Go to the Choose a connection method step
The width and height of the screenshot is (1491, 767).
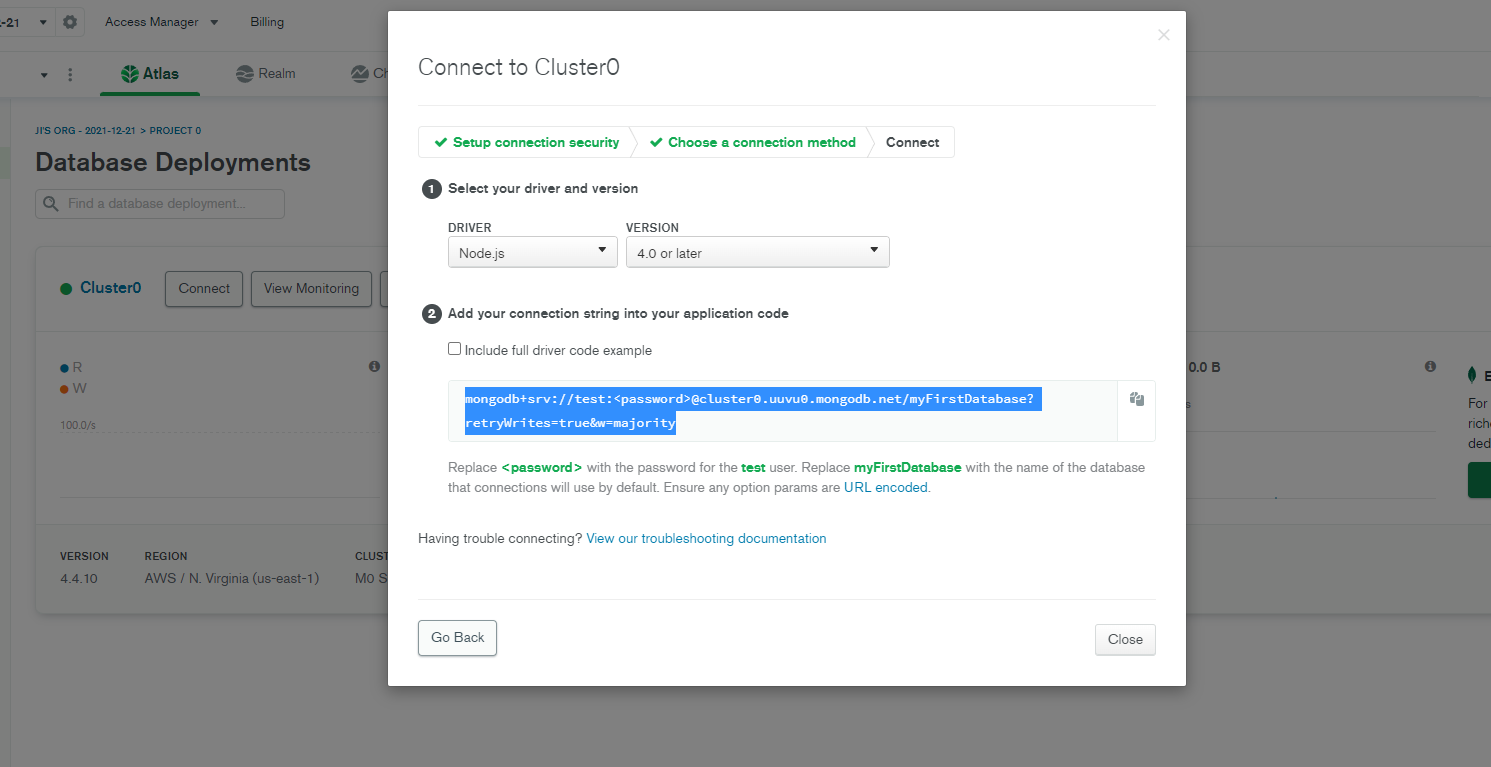click(x=752, y=142)
